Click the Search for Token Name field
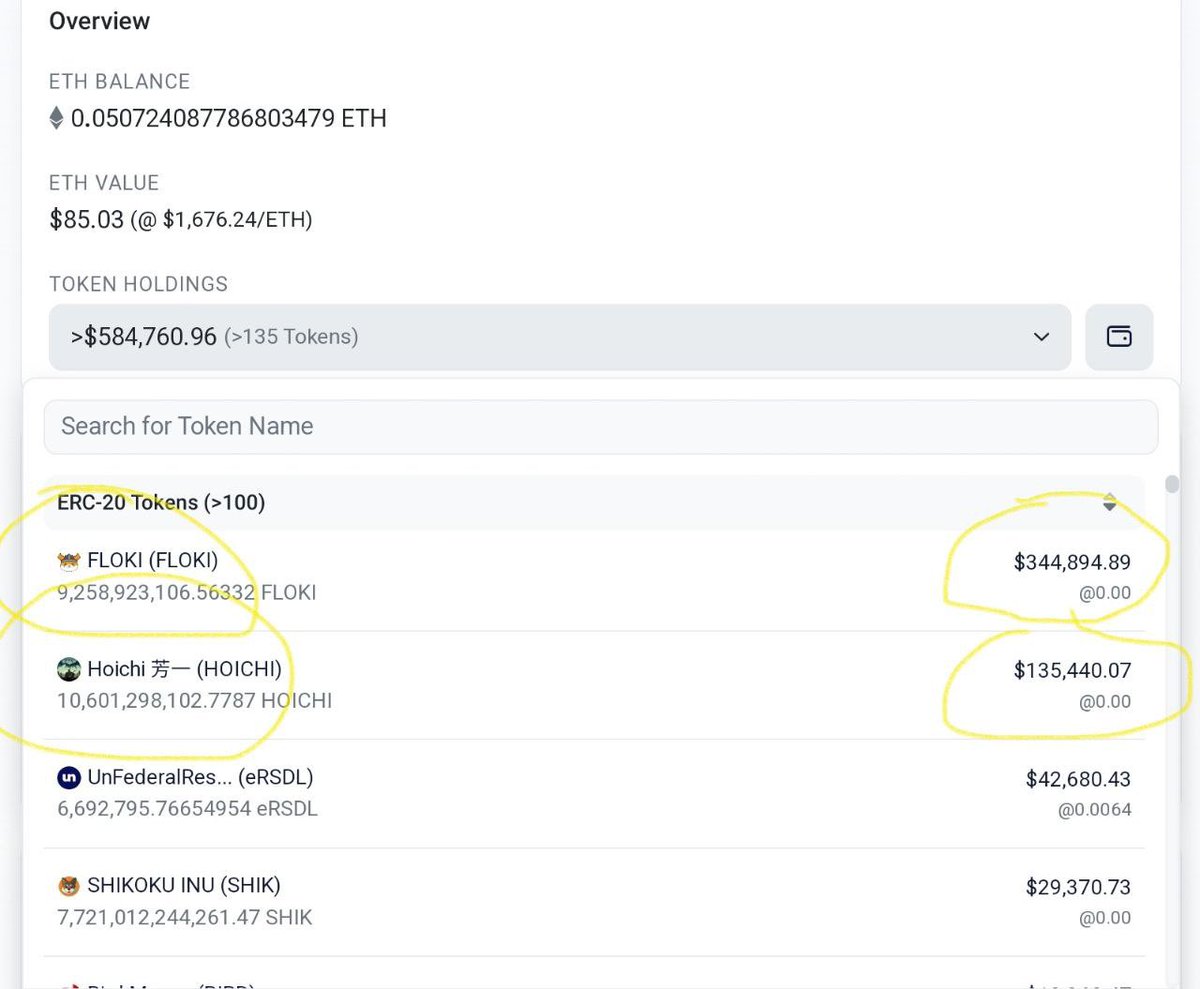This screenshot has width=1200, height=989. pyautogui.click(x=600, y=426)
